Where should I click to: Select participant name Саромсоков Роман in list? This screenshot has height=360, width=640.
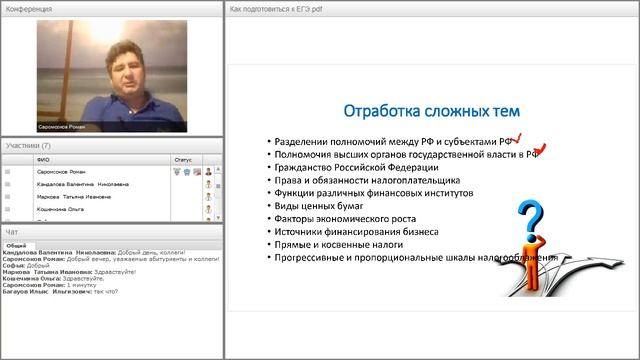[61, 172]
